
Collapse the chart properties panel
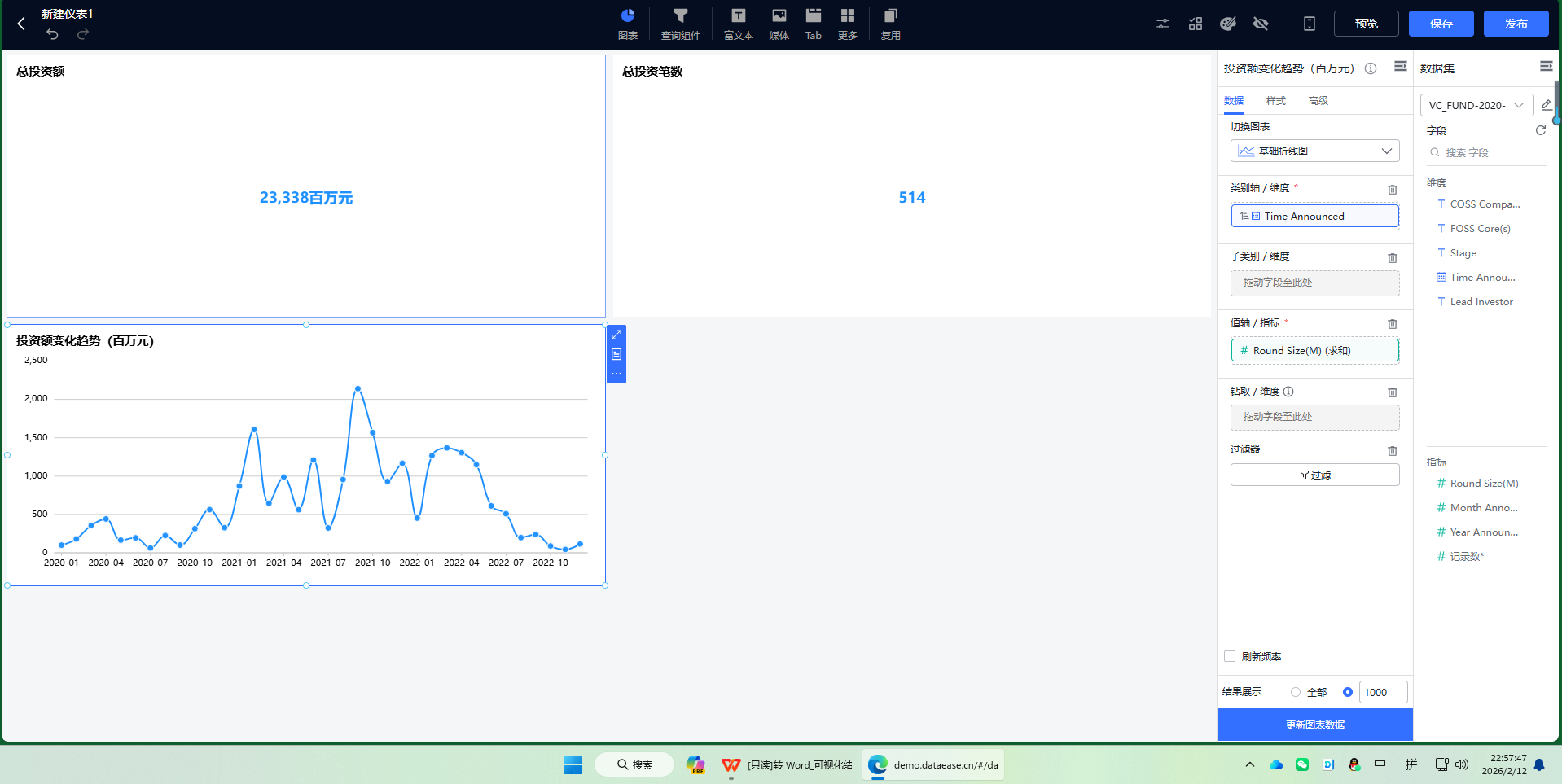pyautogui.click(x=1401, y=67)
